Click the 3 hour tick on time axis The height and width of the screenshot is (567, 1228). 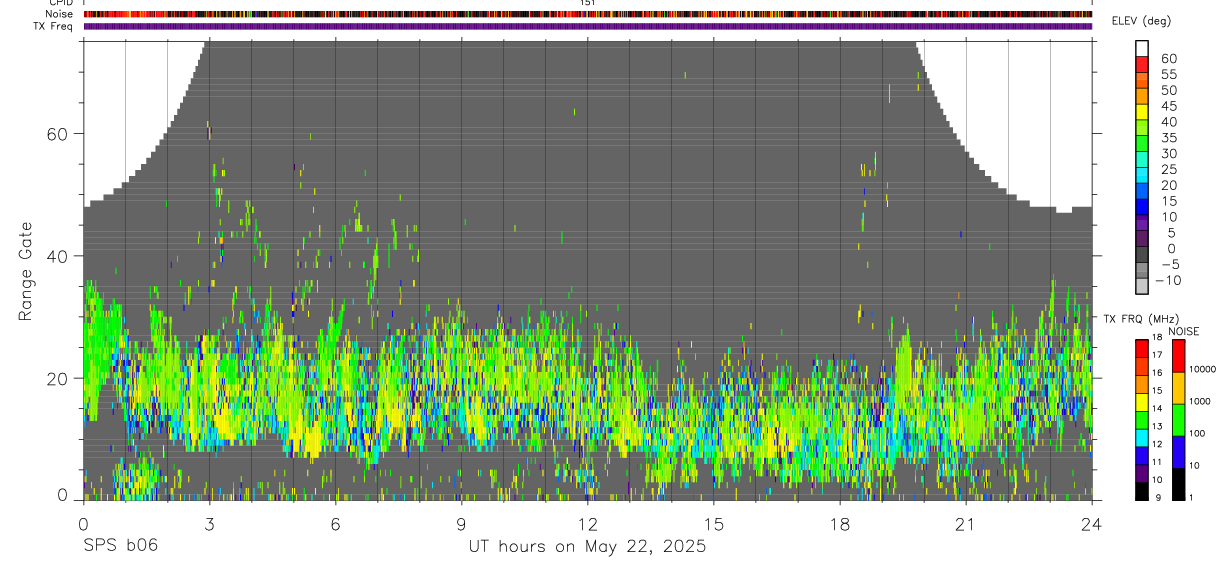tap(210, 523)
